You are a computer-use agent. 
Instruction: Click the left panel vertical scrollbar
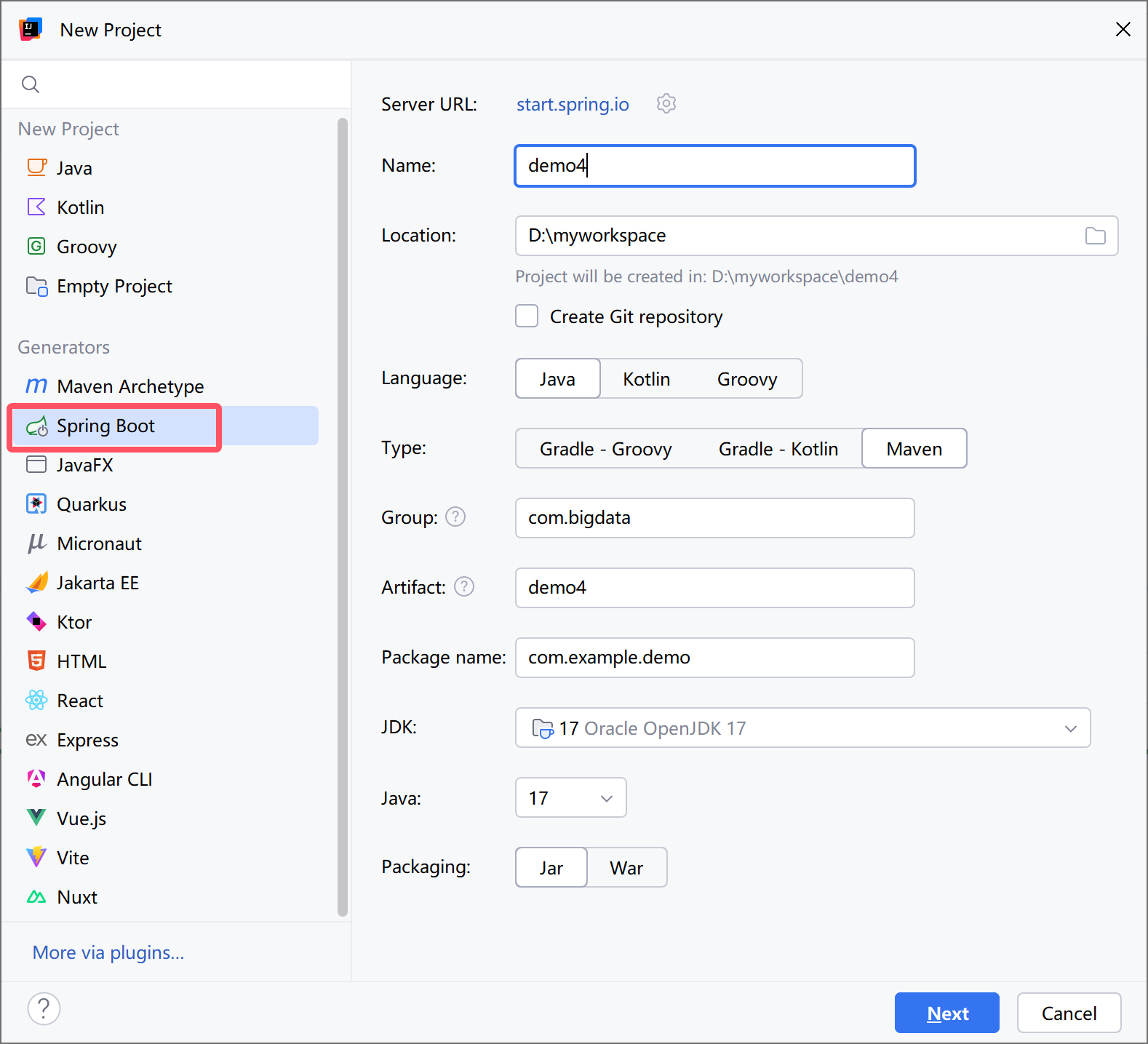343,509
